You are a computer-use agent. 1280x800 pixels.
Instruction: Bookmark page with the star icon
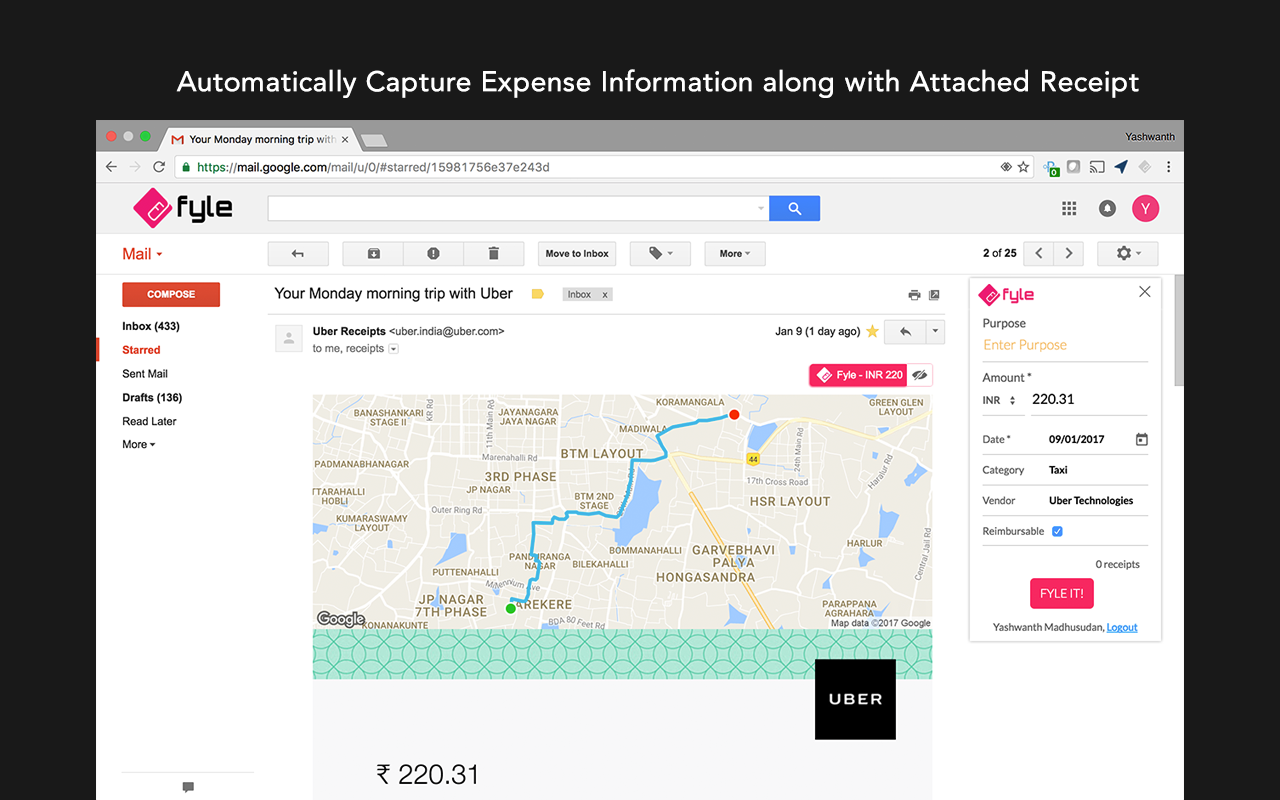pyautogui.click(x=1023, y=167)
